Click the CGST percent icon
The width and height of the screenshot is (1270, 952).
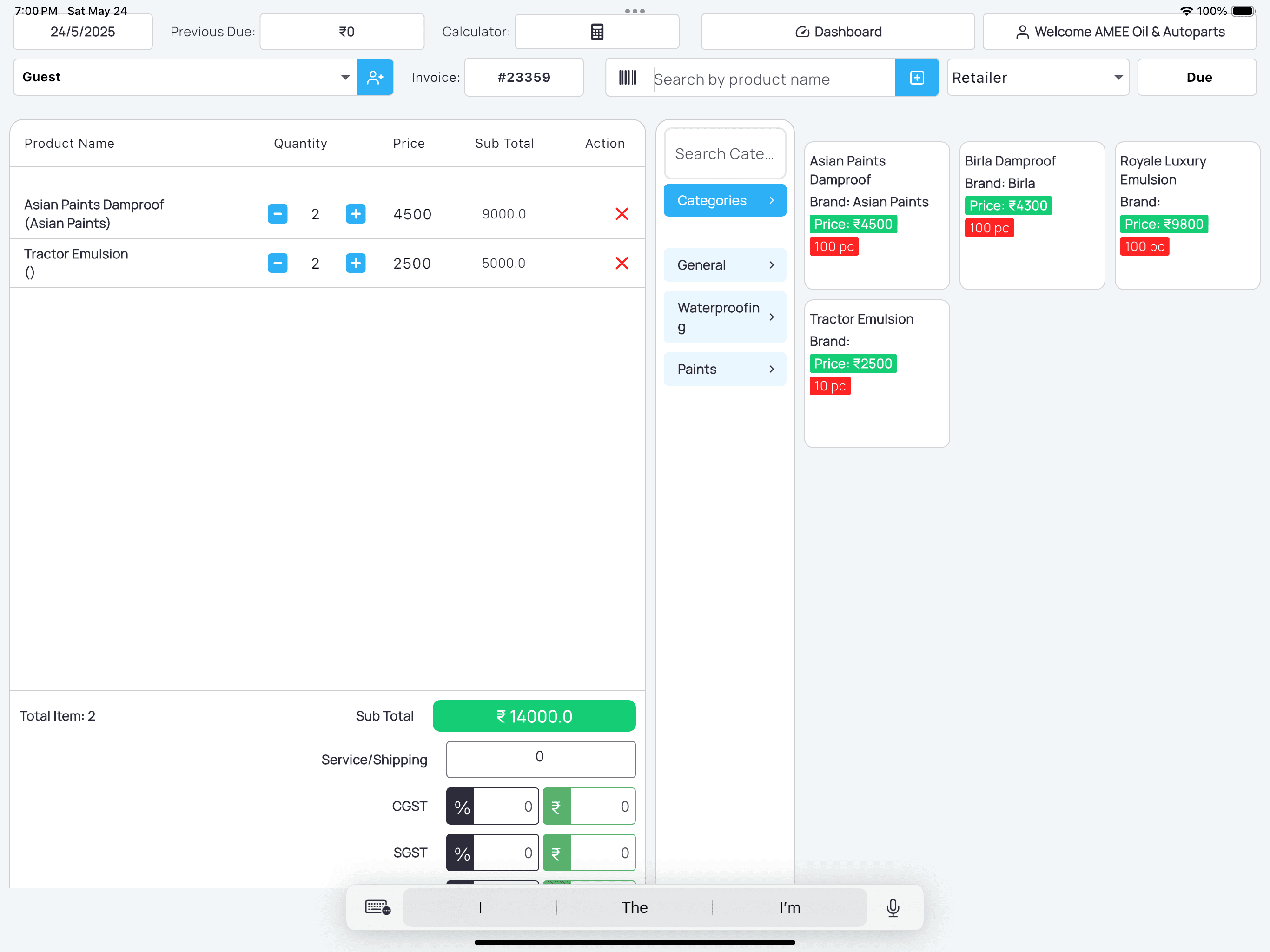[x=461, y=807]
